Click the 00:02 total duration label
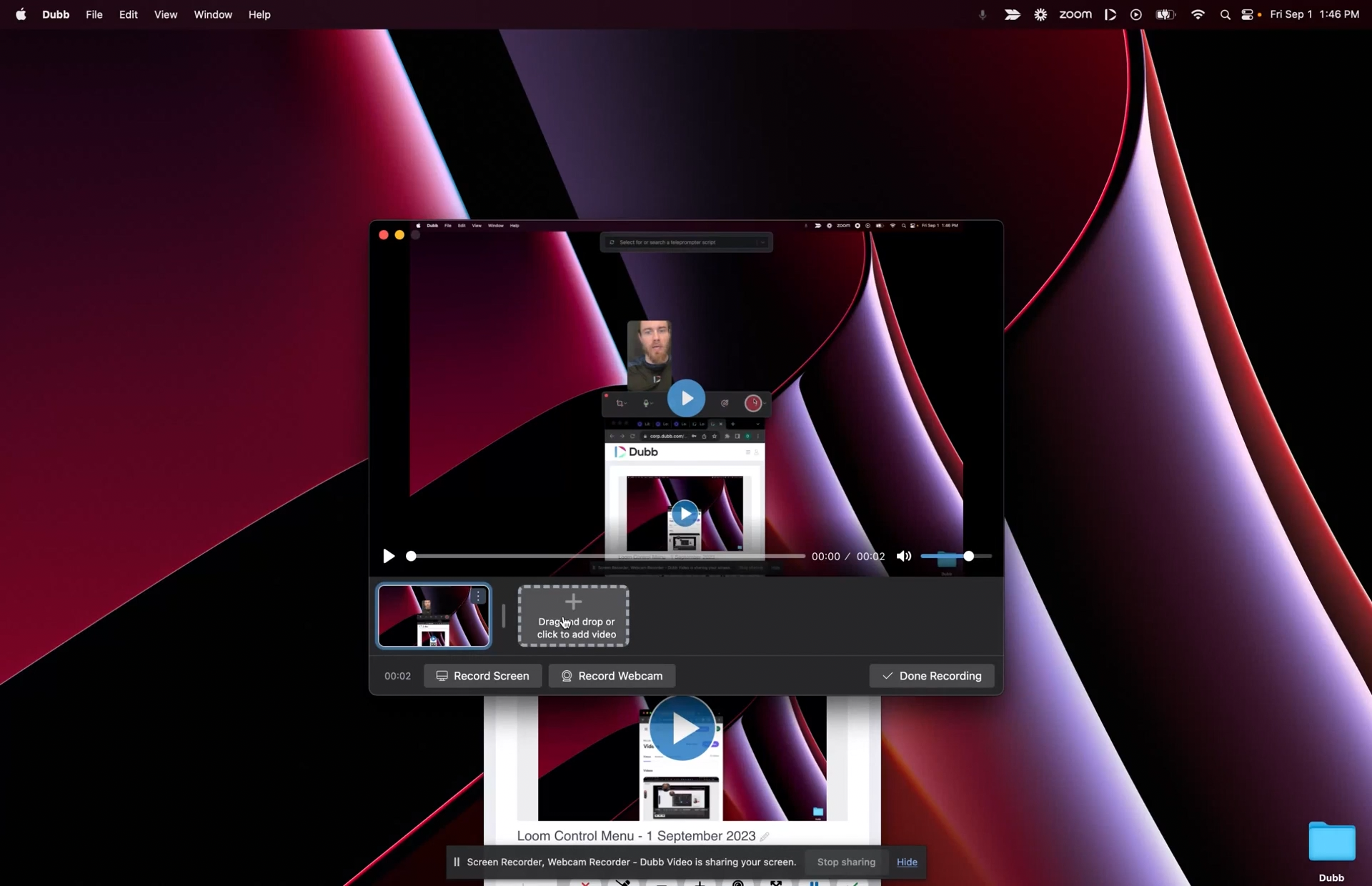 (397, 676)
